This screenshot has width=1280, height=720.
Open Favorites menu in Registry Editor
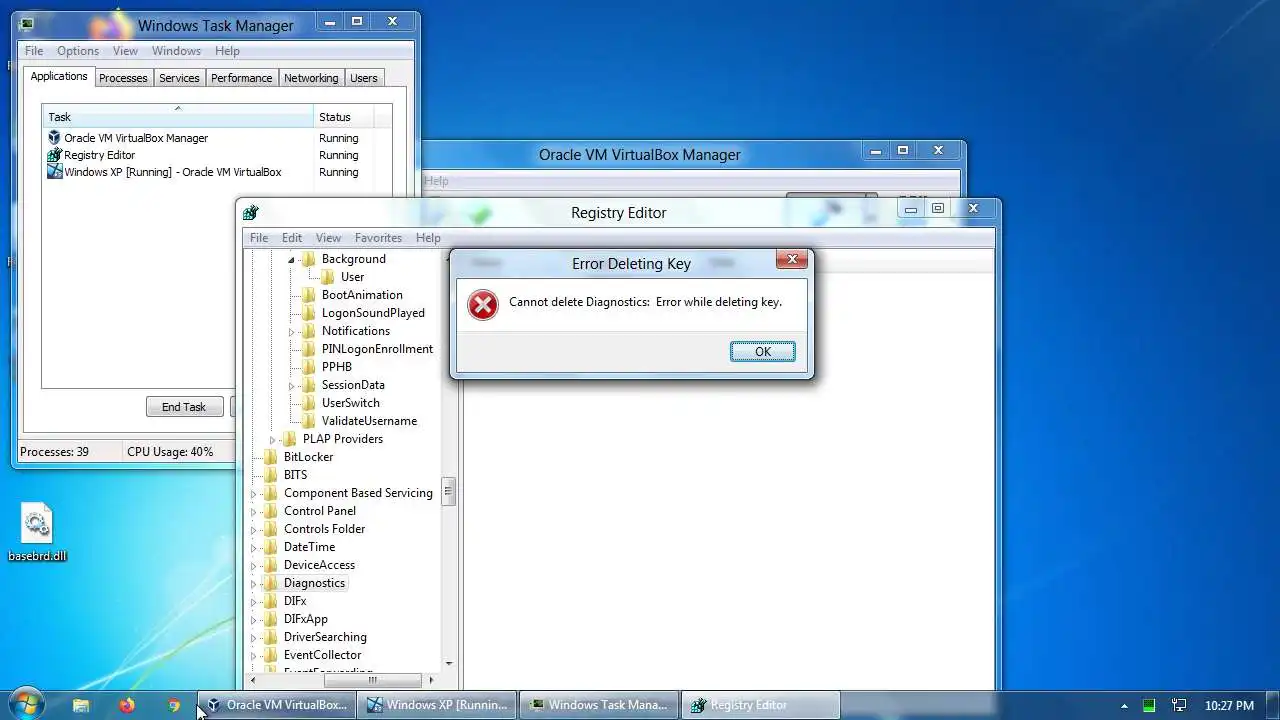378,238
